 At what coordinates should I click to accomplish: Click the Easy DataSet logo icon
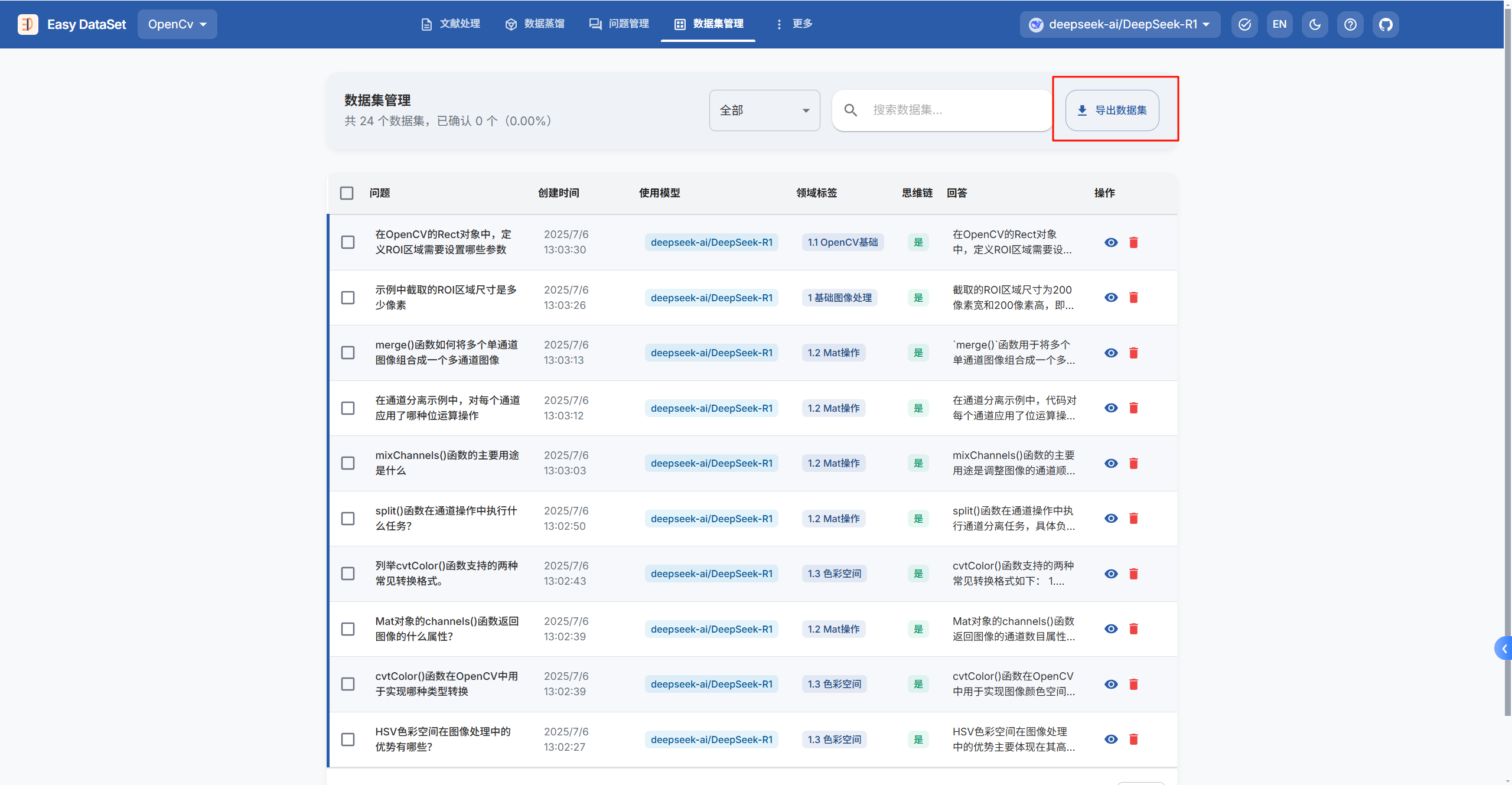(x=28, y=24)
